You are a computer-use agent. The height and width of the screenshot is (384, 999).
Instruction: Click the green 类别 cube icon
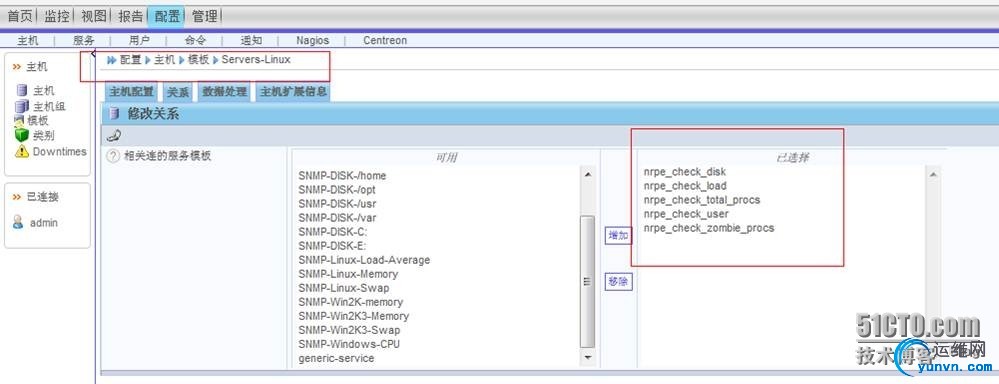(22, 134)
